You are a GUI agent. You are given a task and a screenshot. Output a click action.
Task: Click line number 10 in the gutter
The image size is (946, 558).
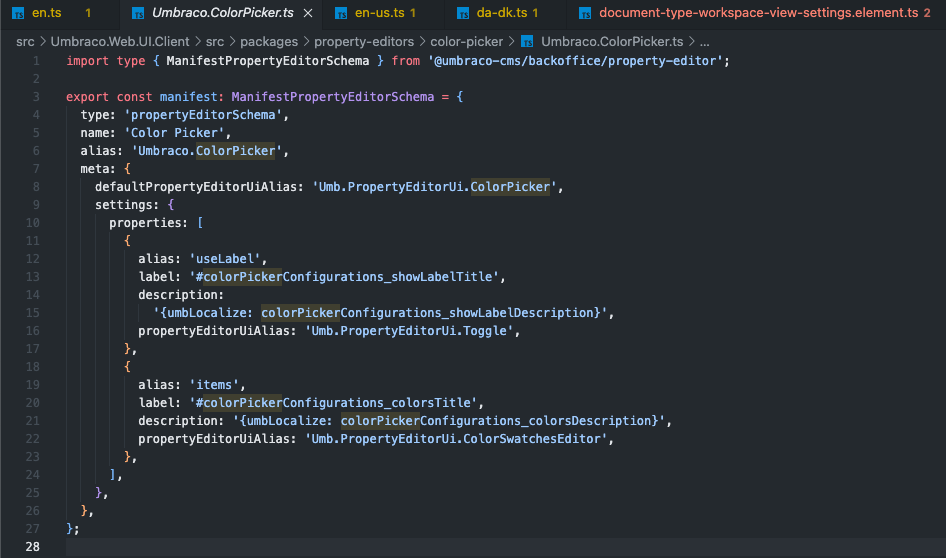(x=35, y=222)
